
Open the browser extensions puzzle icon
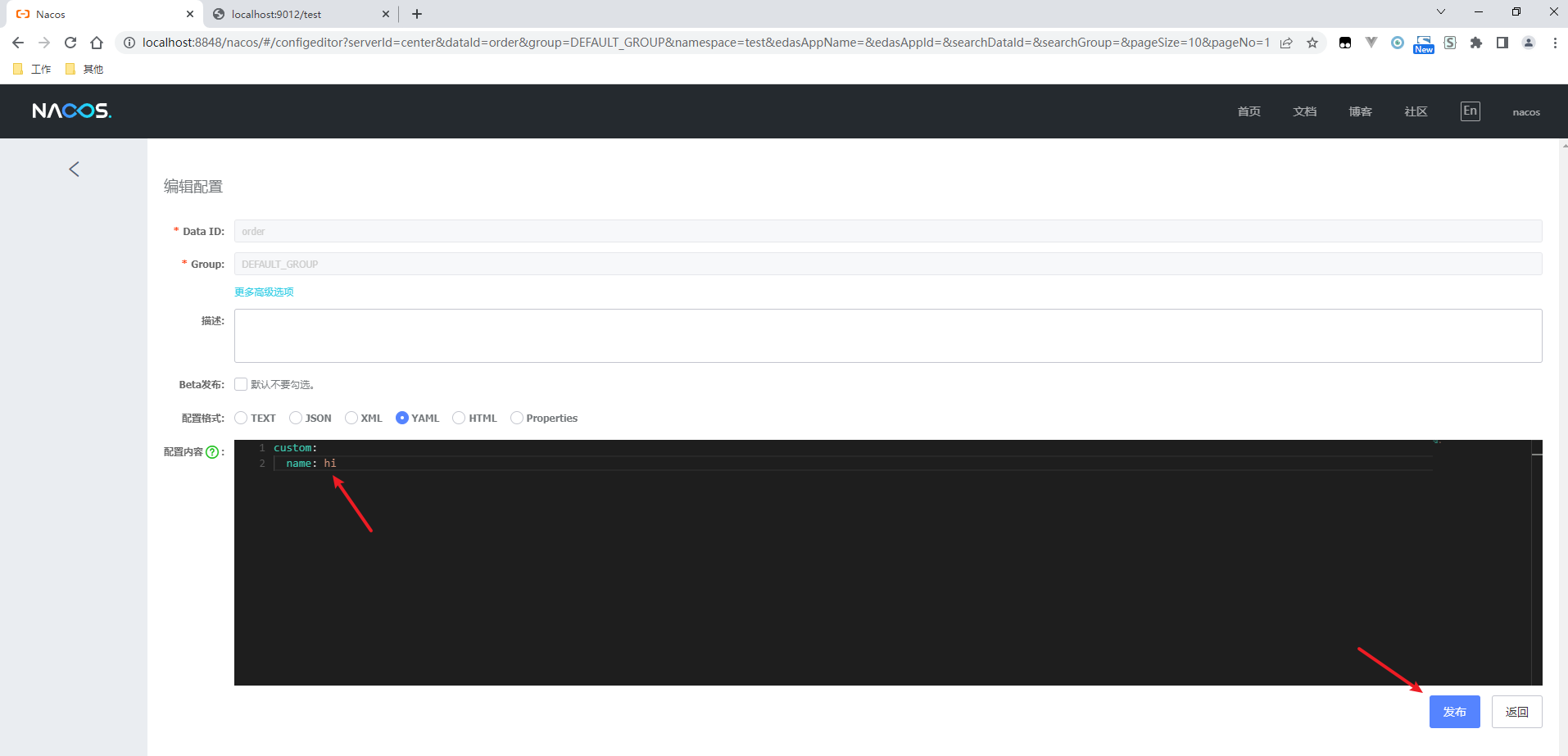point(1477,42)
